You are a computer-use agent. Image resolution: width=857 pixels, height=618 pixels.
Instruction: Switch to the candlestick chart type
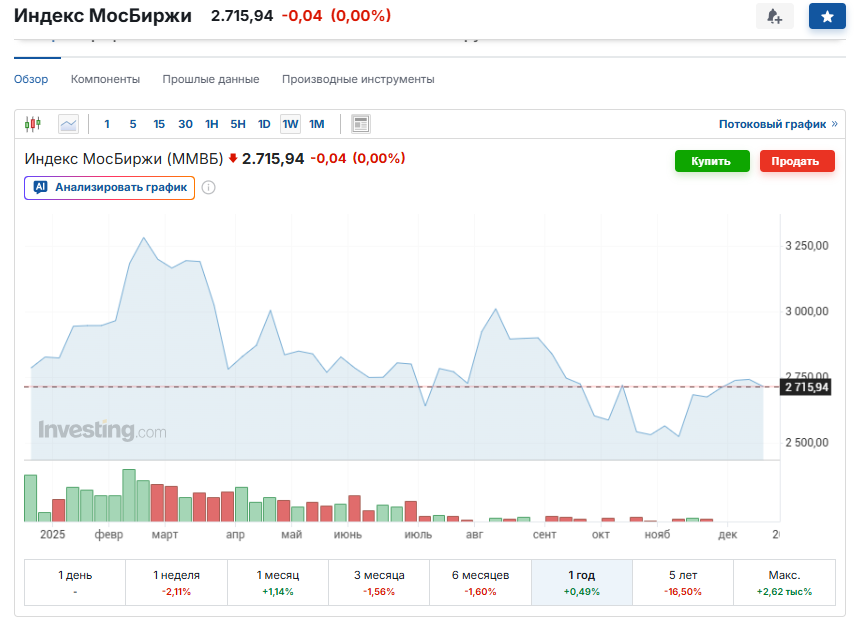click(33, 124)
